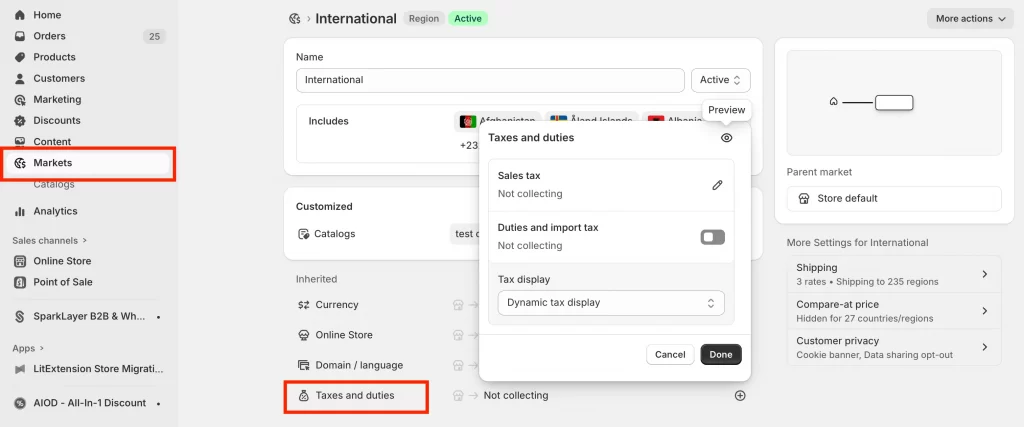Image resolution: width=1024 pixels, height=427 pixels.
Task: Click the Done button
Action: tap(721, 354)
